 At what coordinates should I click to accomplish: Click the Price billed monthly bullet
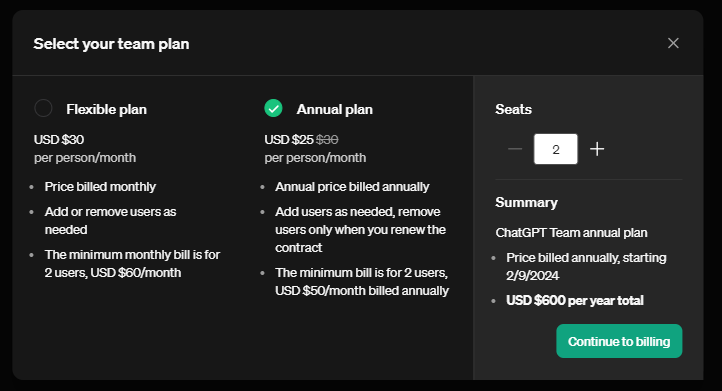[x=100, y=187]
